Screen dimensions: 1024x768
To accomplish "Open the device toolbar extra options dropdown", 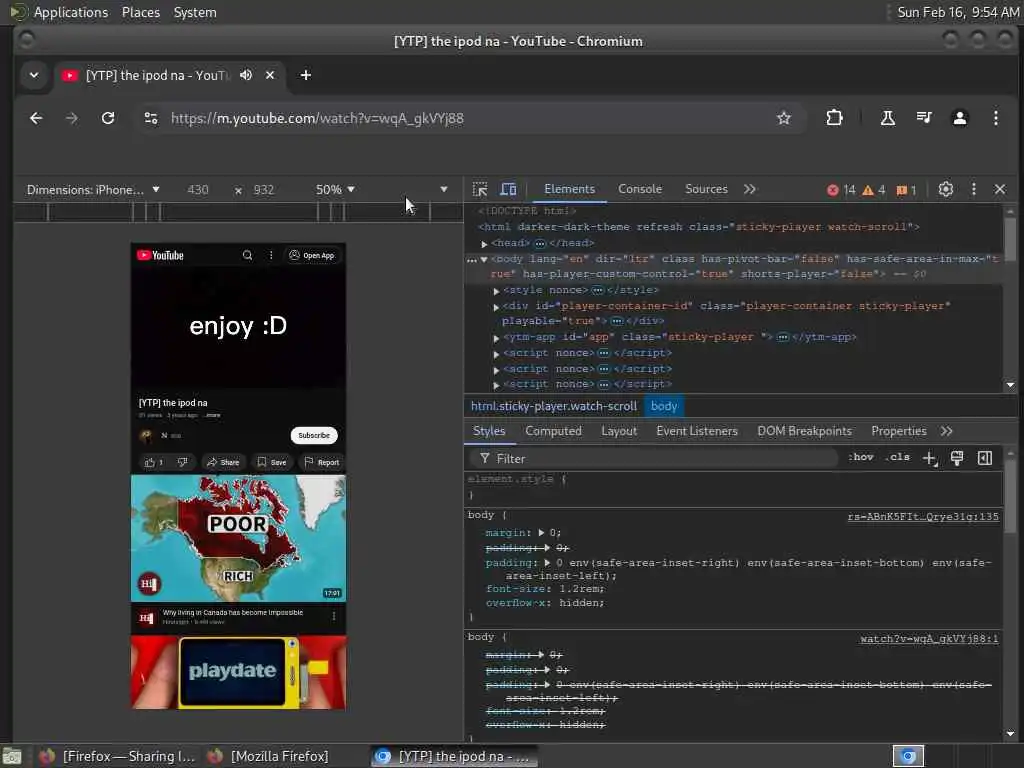I will 443,189.
